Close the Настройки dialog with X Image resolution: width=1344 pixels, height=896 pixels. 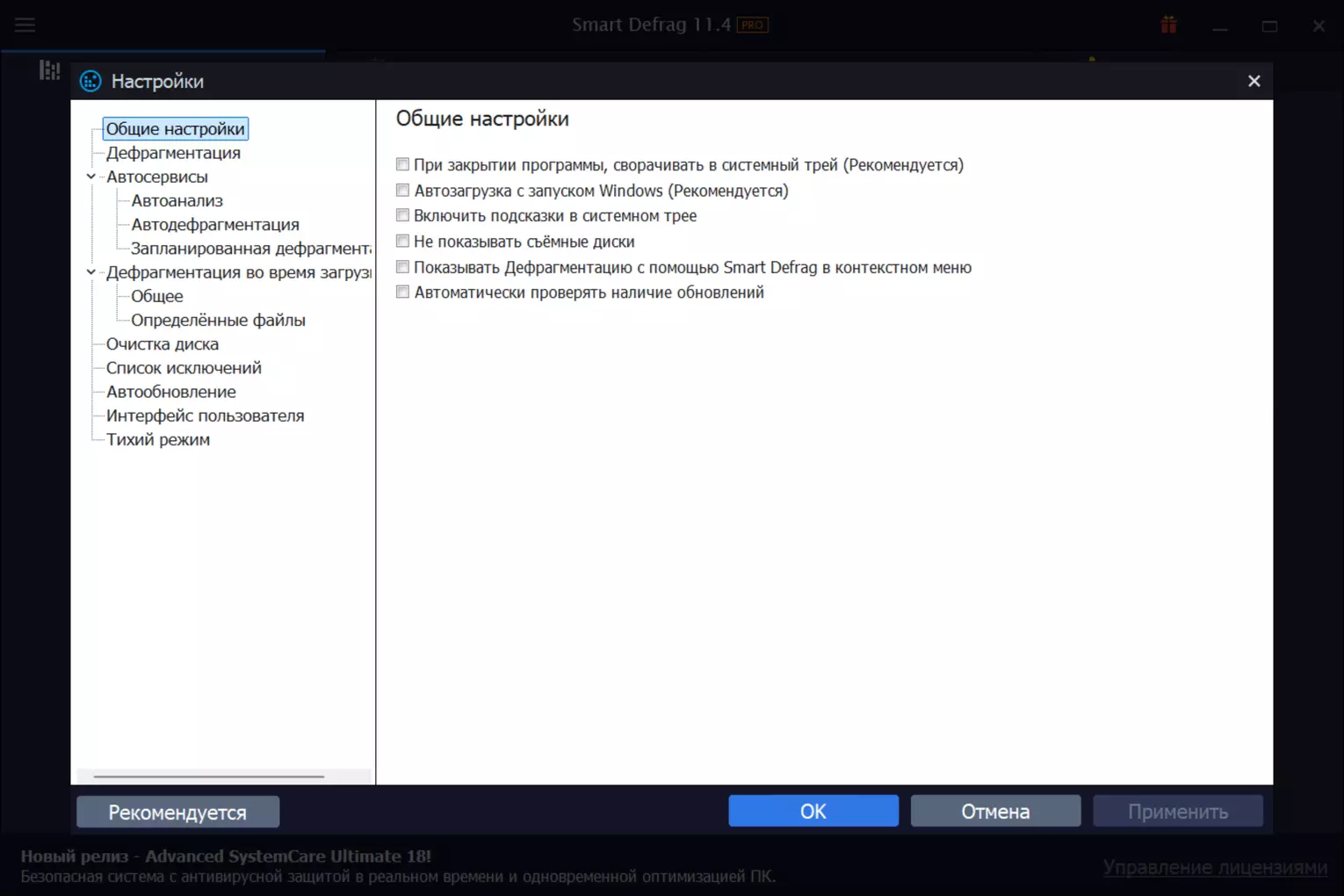click(1254, 81)
